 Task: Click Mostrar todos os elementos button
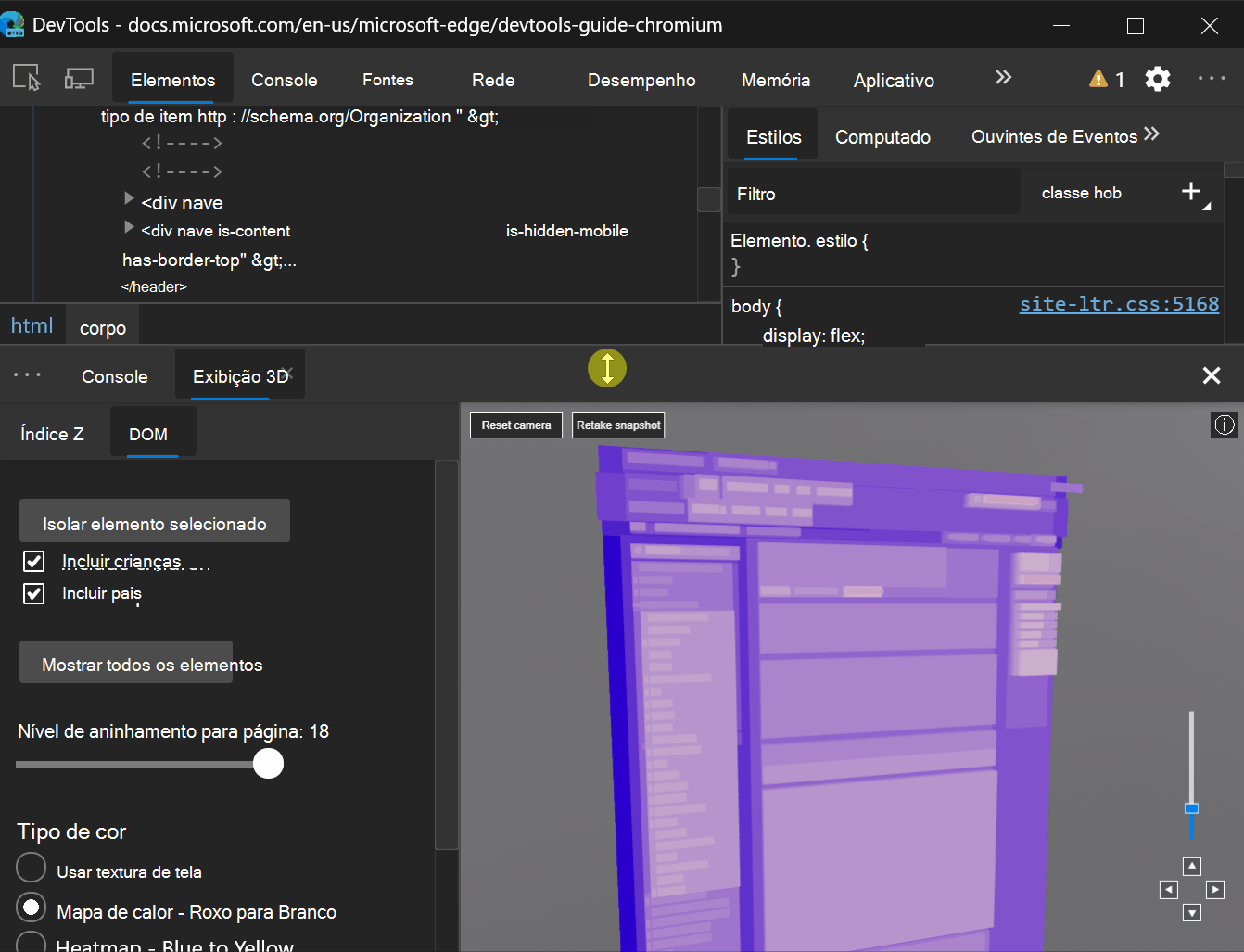click(x=126, y=663)
